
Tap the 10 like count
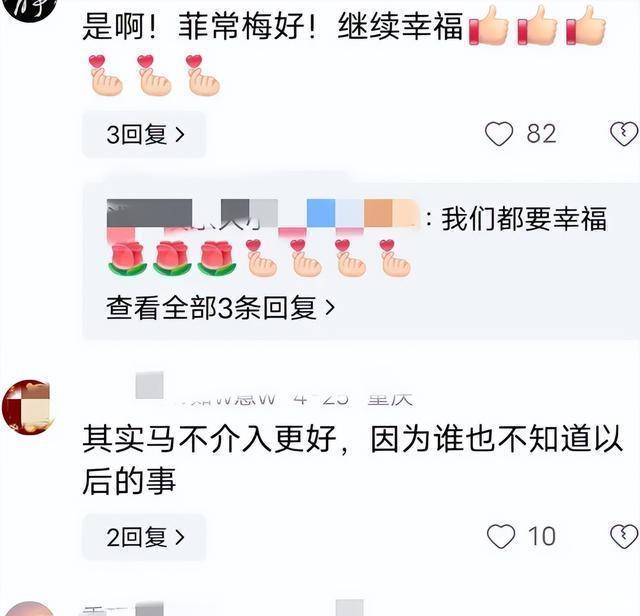(542, 536)
